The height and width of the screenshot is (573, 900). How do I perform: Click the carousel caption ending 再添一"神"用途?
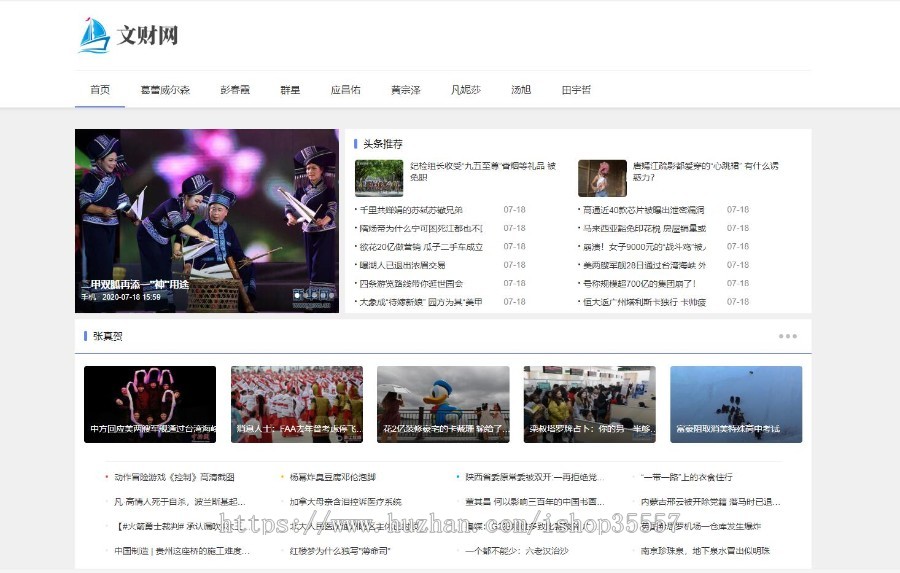tap(135, 284)
